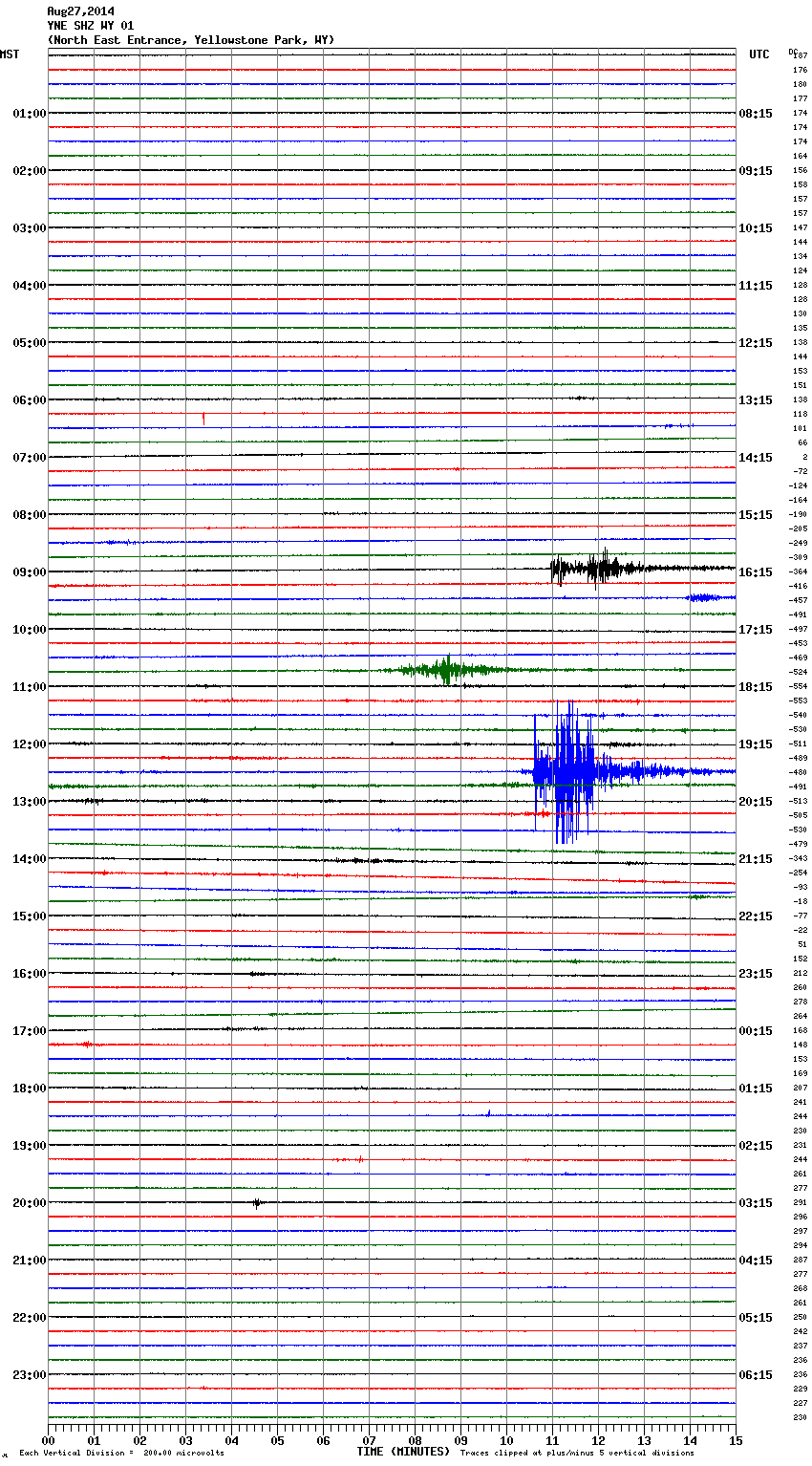The width and height of the screenshot is (812, 1466).
Task: Click the 00 tick on the minutes axis
Action: coord(49,1441)
